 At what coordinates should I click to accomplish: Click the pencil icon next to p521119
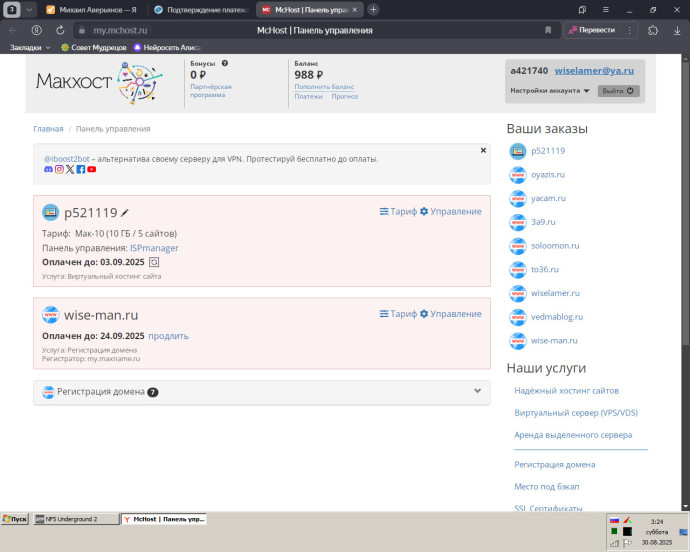pyautogui.click(x=125, y=213)
